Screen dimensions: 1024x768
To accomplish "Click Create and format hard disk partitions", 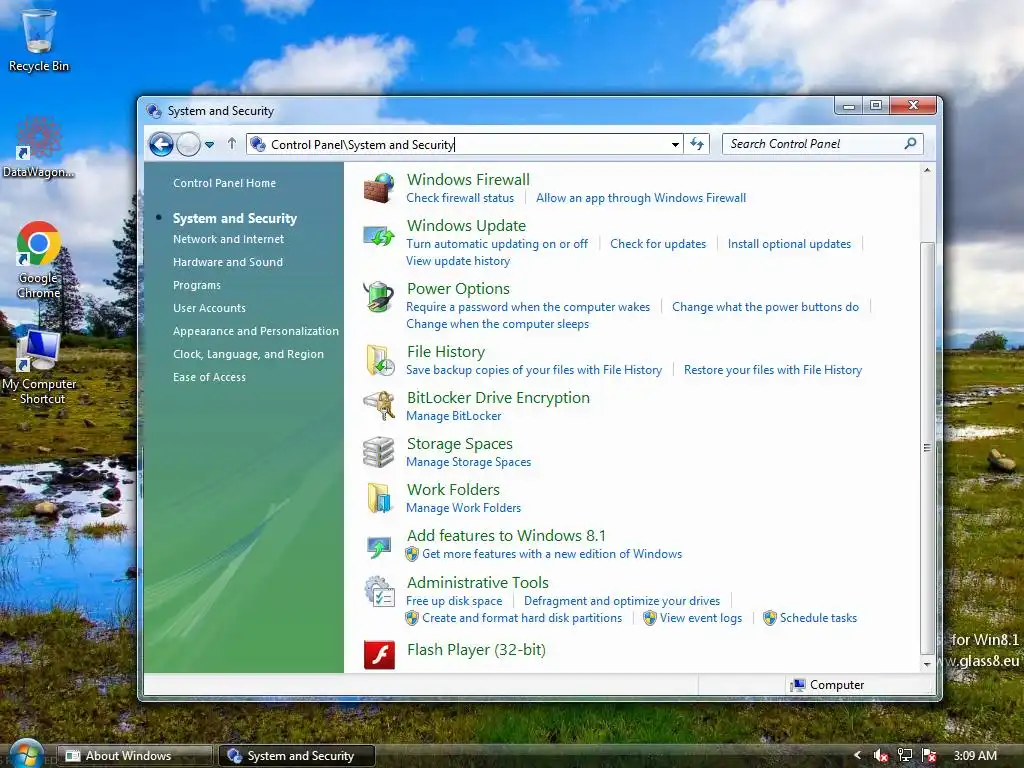I will [522, 618].
